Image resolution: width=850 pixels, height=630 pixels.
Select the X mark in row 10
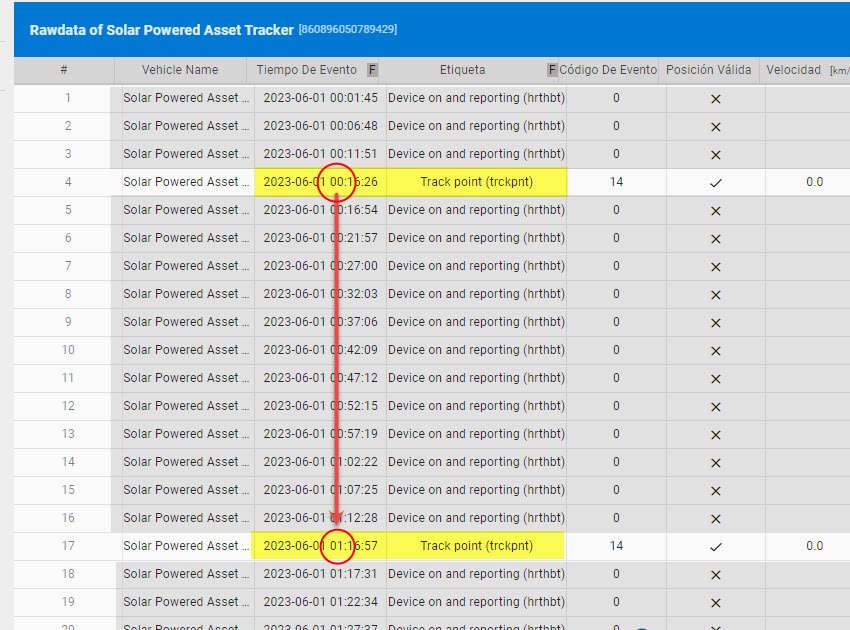tap(715, 350)
